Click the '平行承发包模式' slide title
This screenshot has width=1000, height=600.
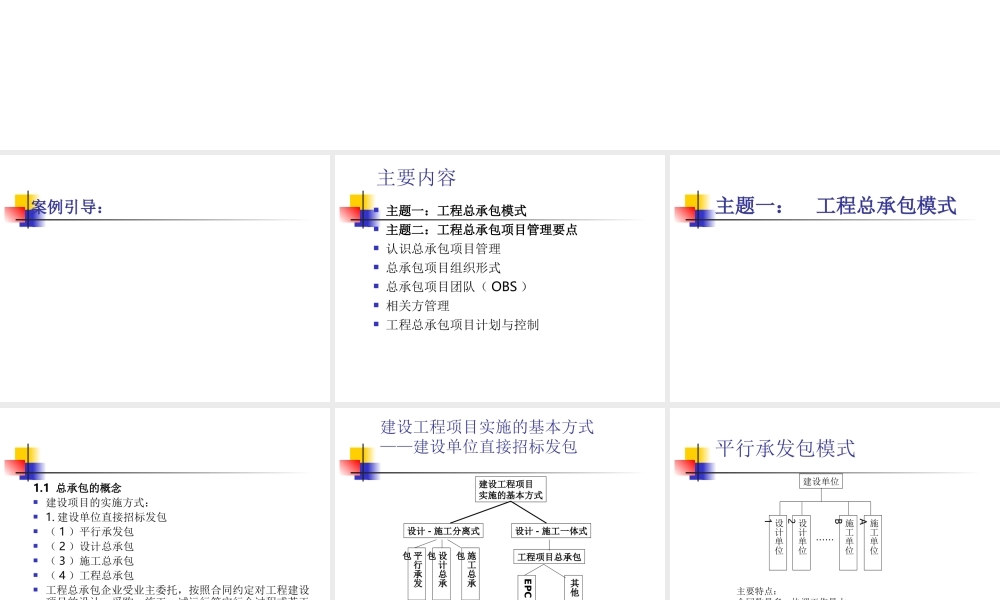[785, 448]
